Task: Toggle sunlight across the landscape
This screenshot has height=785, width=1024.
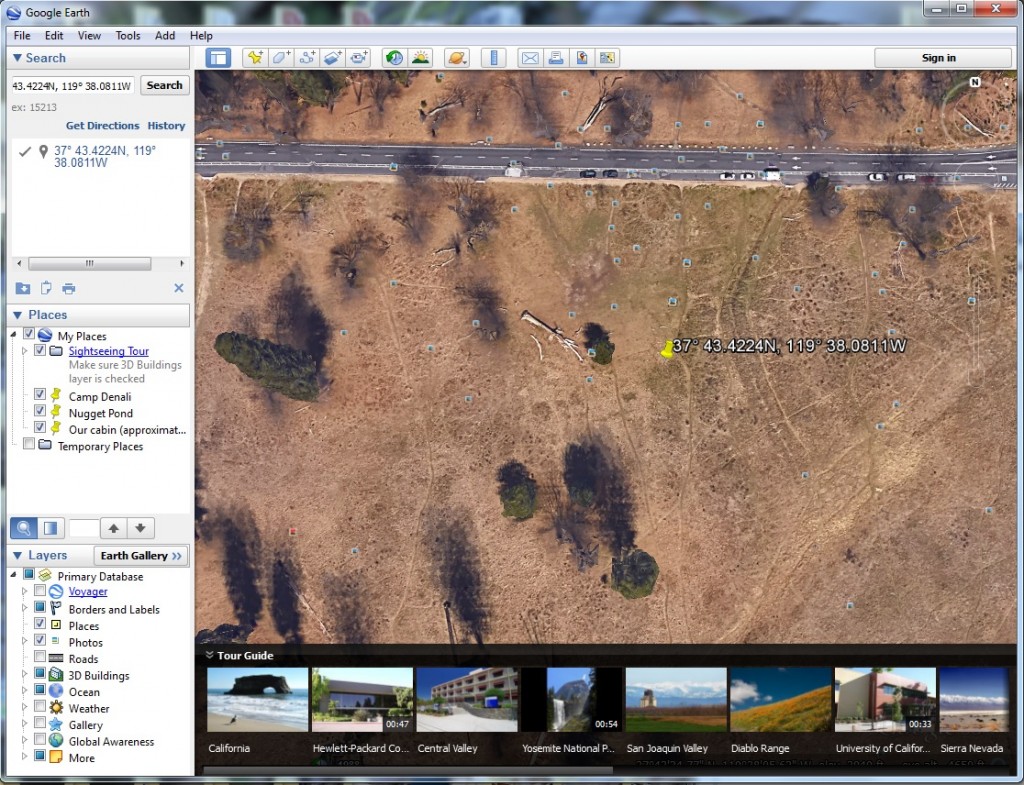Action: tap(420, 57)
